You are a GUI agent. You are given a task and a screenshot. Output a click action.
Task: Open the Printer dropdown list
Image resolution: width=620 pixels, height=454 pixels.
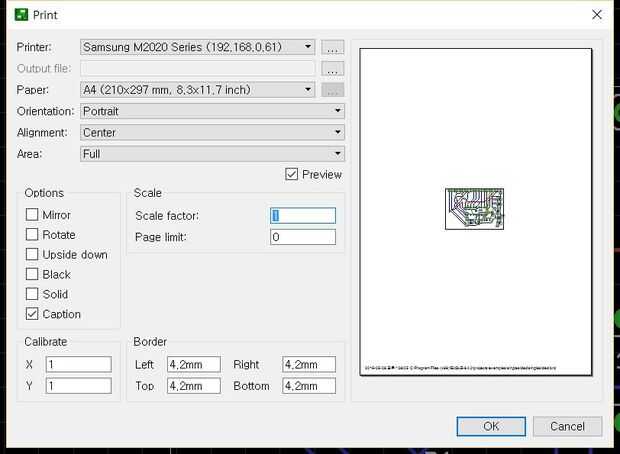point(197,47)
